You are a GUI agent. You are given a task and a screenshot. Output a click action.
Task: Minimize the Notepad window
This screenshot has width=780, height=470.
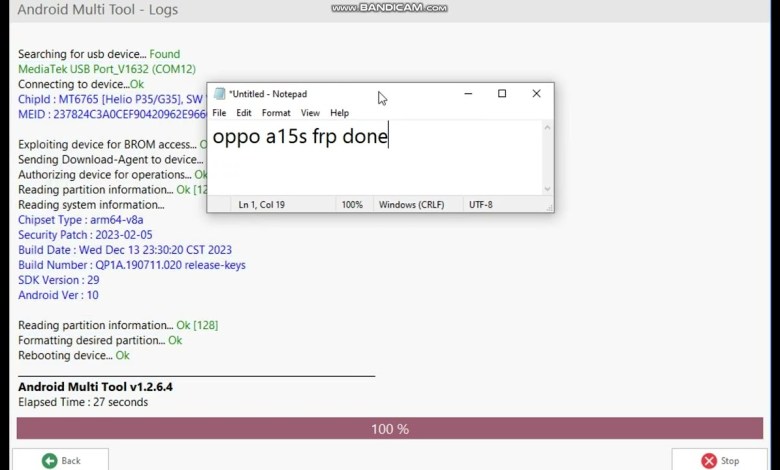coord(467,94)
